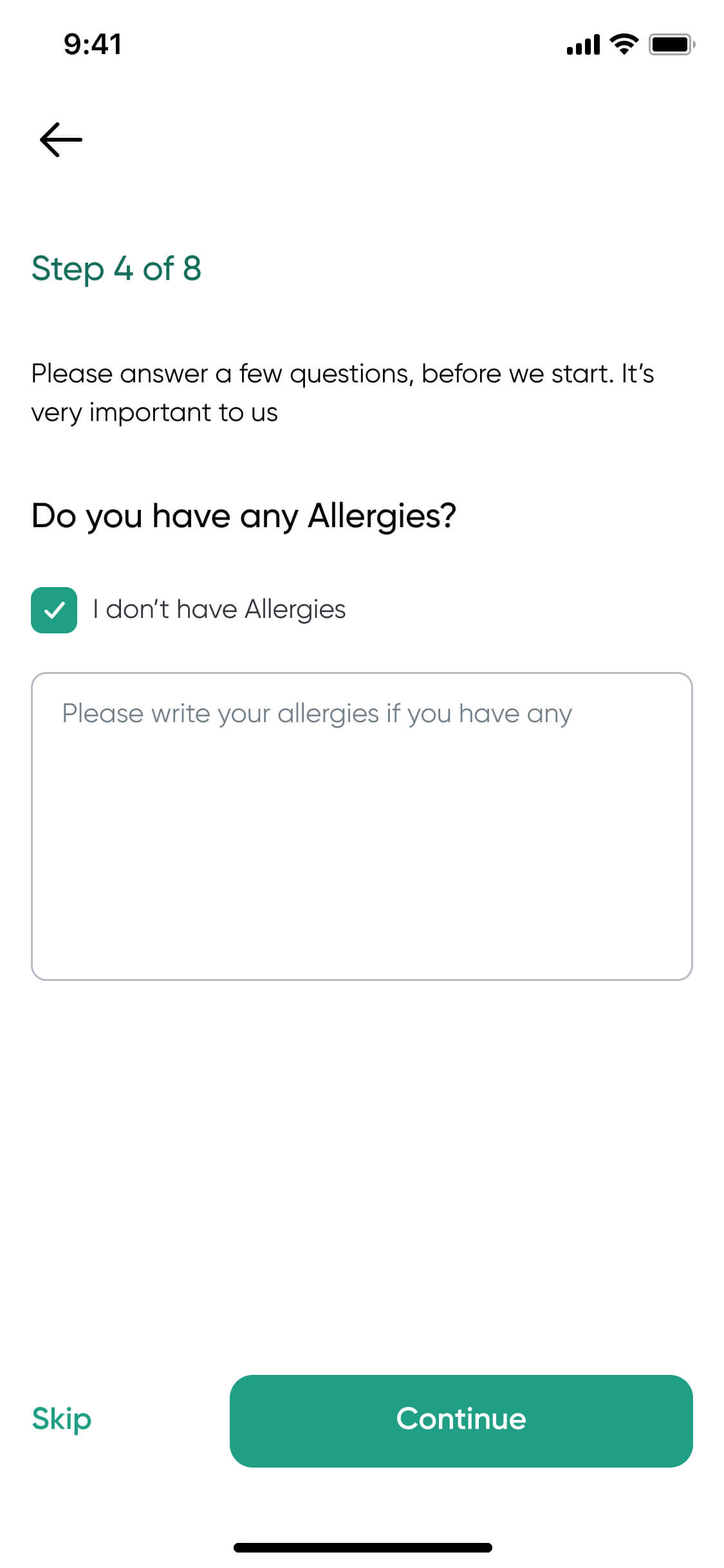Image resolution: width=724 pixels, height=1568 pixels.
Task: Click the "Step 4 of 8" progress label
Action: [x=116, y=268]
